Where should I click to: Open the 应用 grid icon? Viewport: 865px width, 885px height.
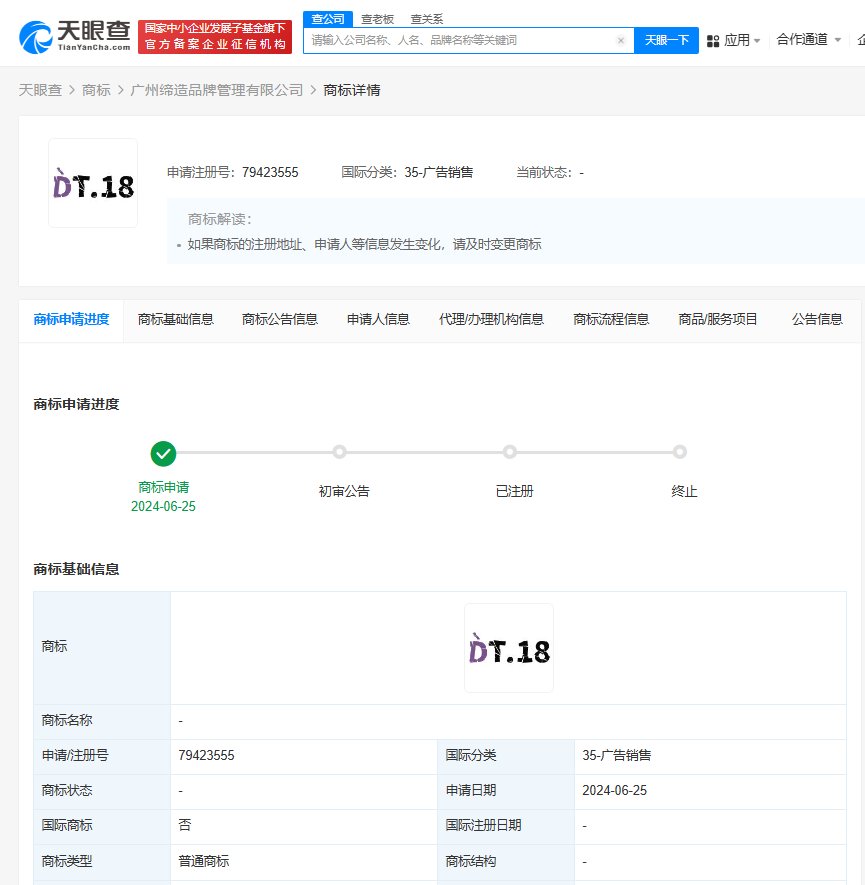click(x=713, y=41)
